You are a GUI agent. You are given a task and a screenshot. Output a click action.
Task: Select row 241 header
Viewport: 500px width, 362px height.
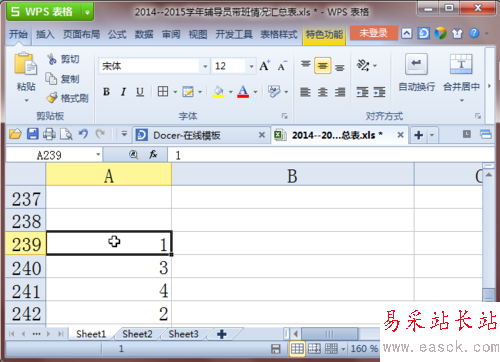26,290
